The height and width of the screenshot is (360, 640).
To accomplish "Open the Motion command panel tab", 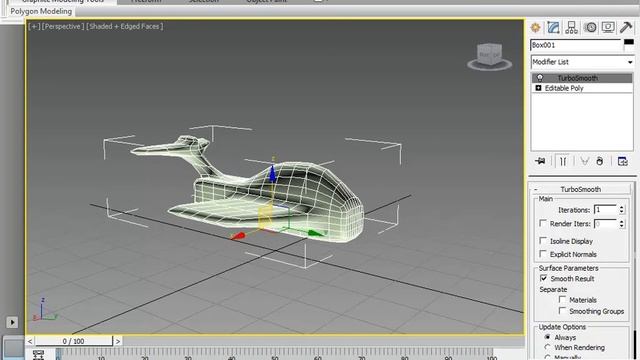I will (x=590, y=27).
